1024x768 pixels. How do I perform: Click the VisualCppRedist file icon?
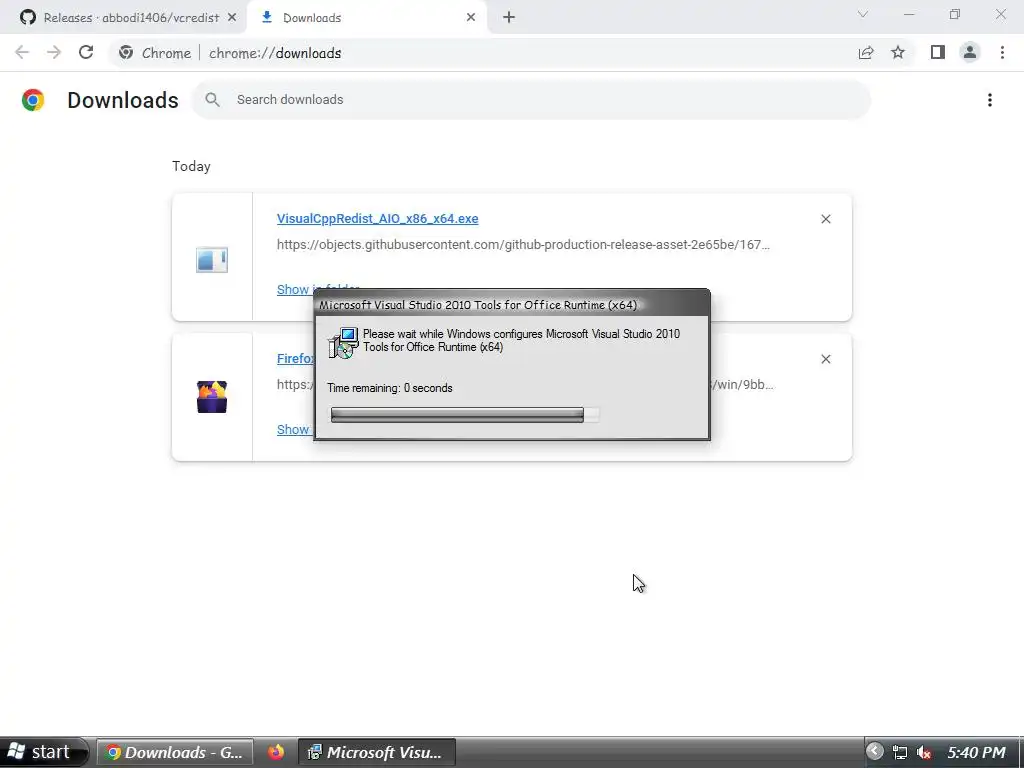pos(212,260)
